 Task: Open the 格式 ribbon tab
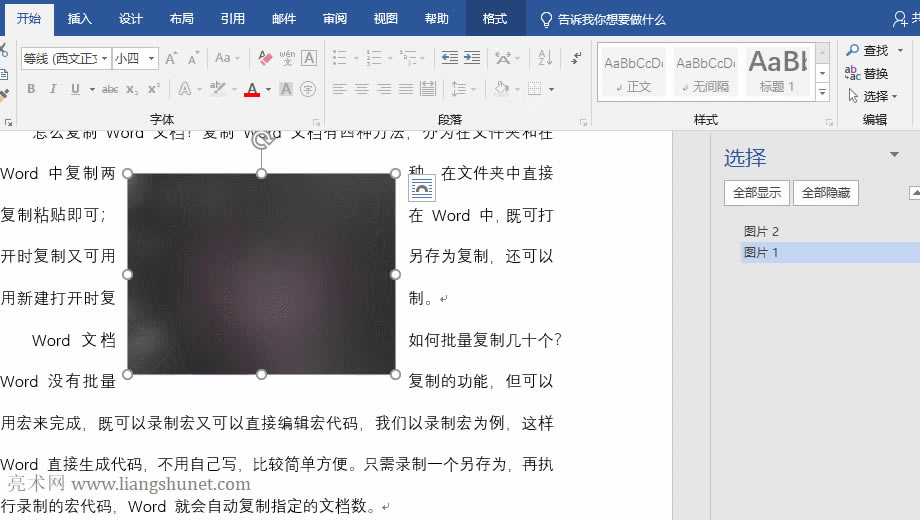pyautogui.click(x=494, y=18)
